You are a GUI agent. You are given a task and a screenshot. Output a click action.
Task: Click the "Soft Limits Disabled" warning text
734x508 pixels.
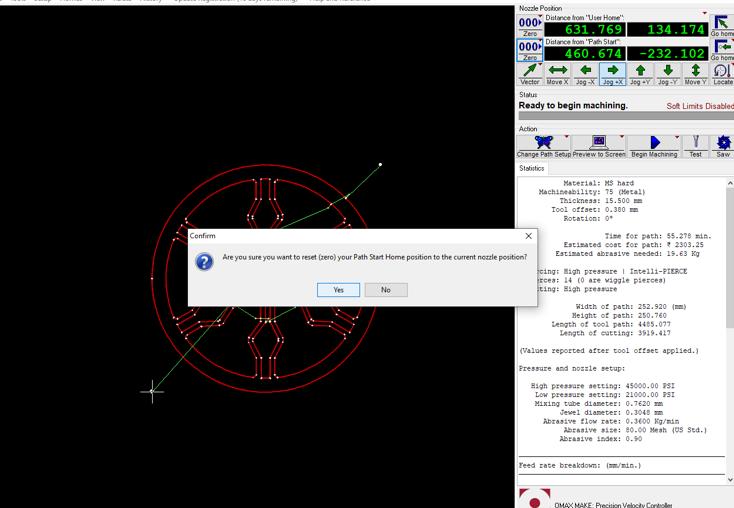point(700,106)
